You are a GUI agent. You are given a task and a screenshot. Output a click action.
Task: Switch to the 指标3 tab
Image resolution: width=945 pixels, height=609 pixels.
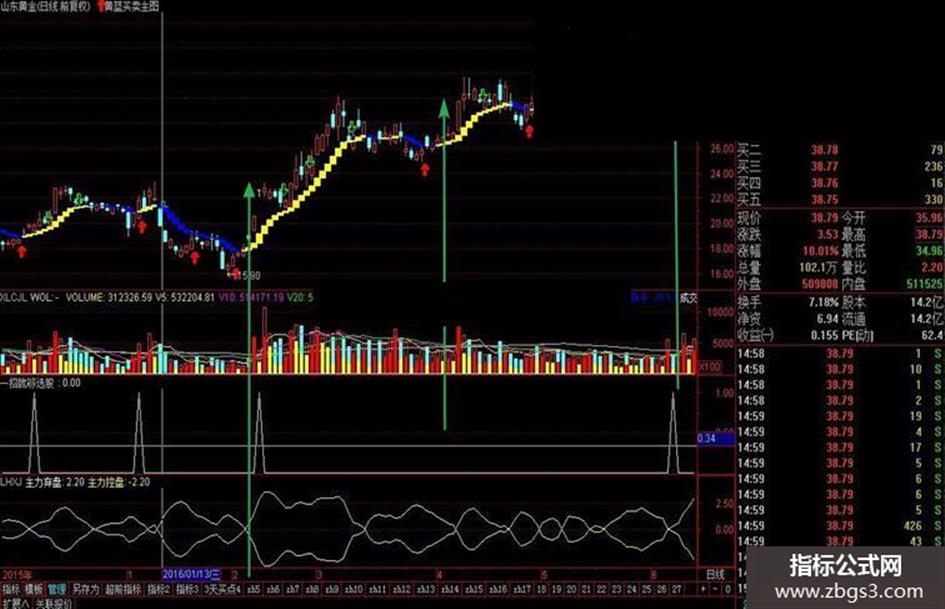click(x=187, y=589)
